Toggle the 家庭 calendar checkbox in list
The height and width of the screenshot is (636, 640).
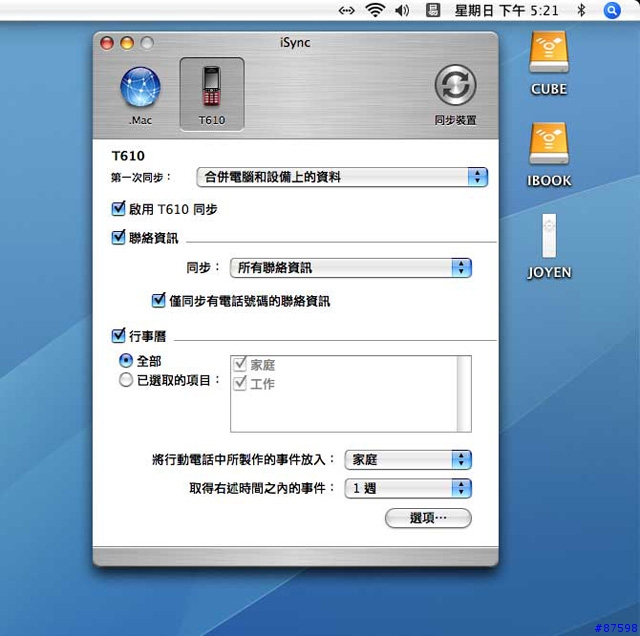point(240,364)
